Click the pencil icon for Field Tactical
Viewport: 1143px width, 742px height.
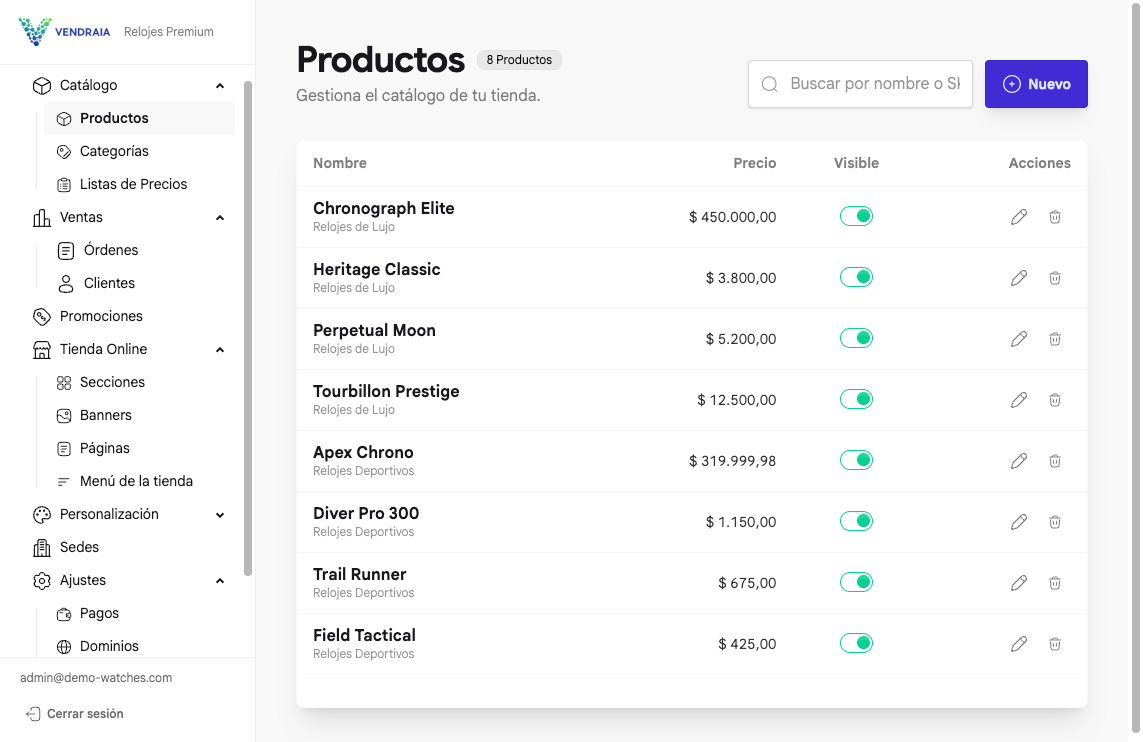(x=1019, y=644)
